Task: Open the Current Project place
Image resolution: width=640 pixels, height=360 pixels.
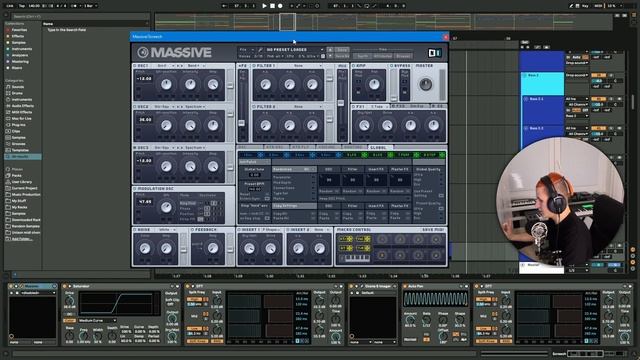Action: (x=24, y=188)
